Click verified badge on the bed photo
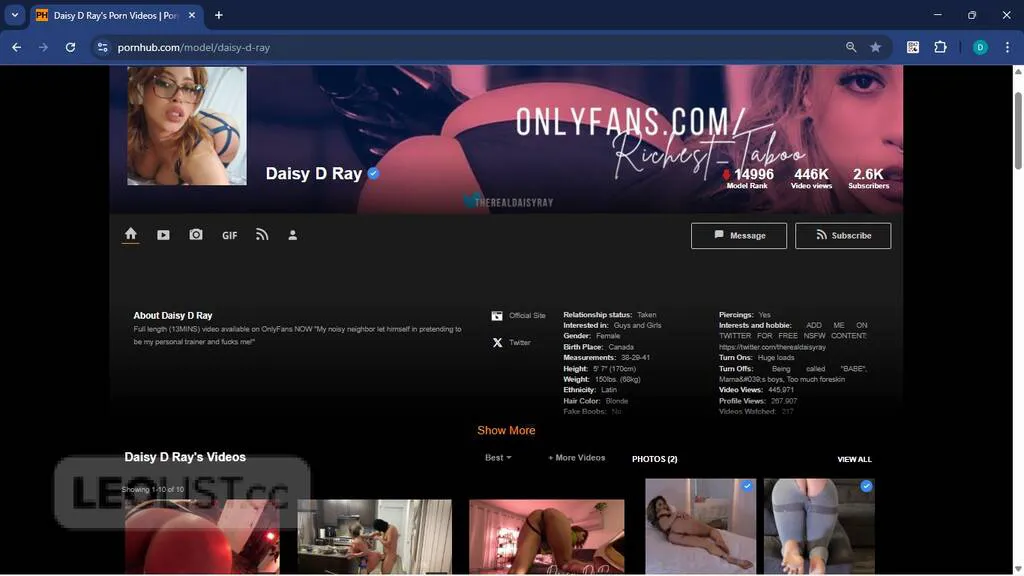 (x=747, y=486)
